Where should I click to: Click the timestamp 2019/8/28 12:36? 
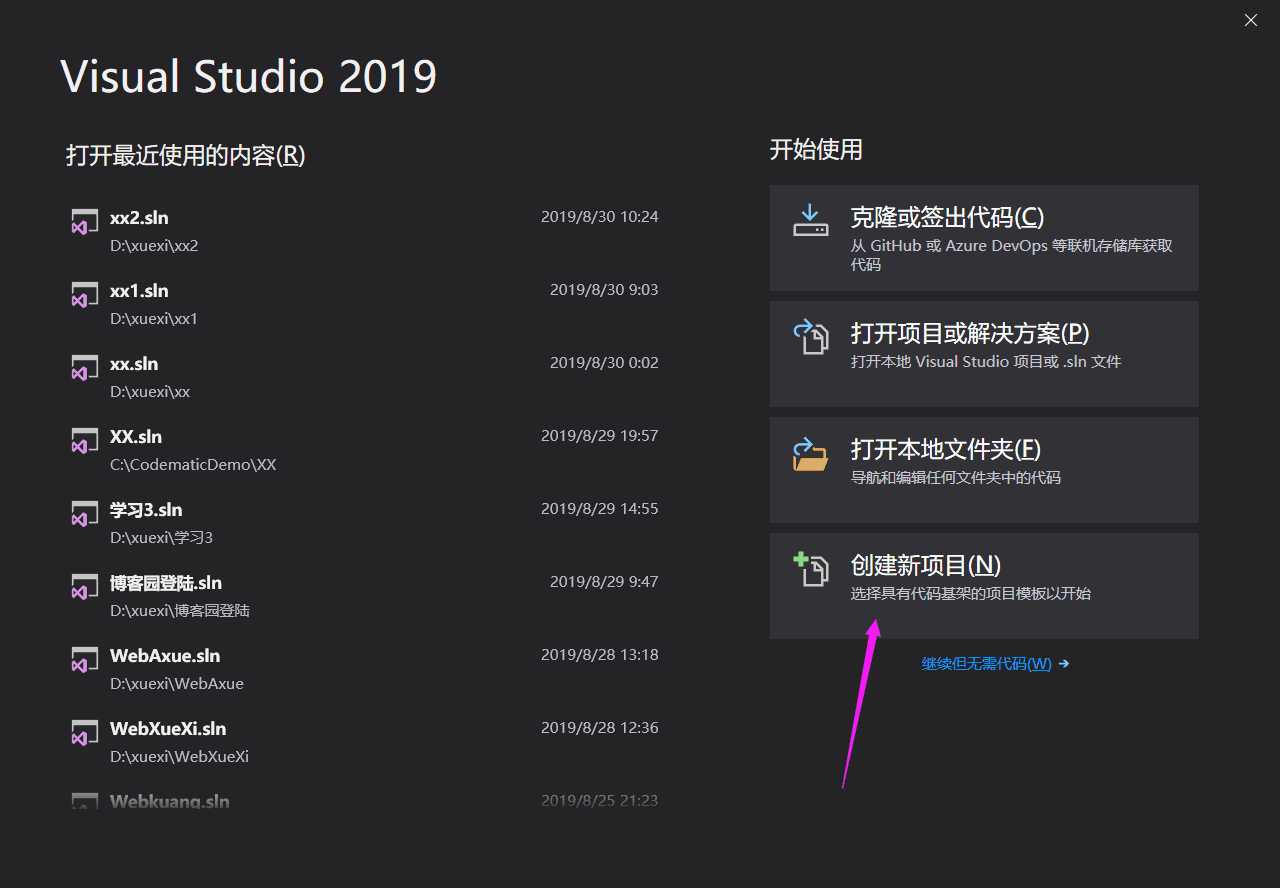pyautogui.click(x=600, y=727)
